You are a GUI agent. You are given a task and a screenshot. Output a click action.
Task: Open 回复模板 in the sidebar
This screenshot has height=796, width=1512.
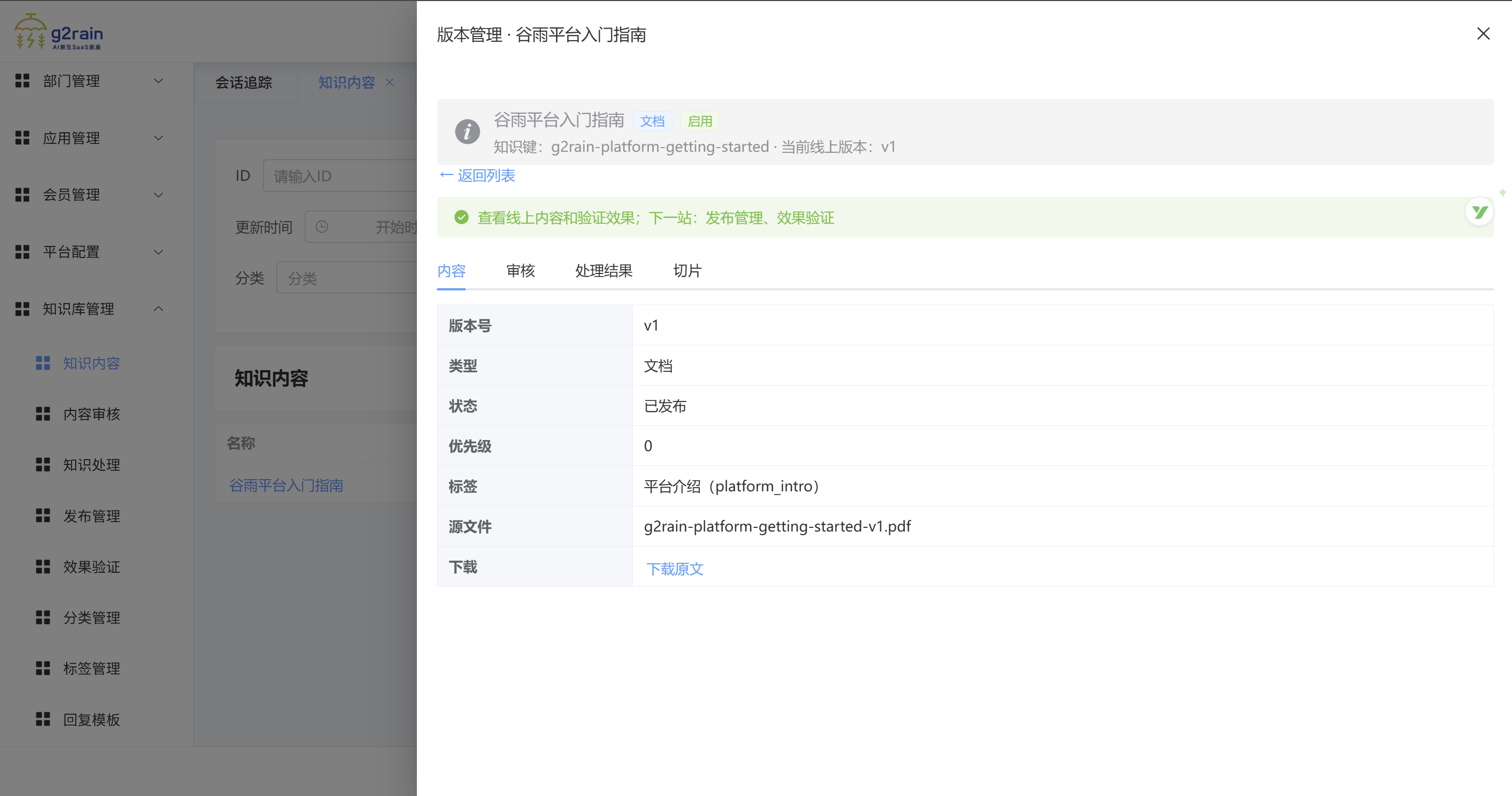click(92, 720)
